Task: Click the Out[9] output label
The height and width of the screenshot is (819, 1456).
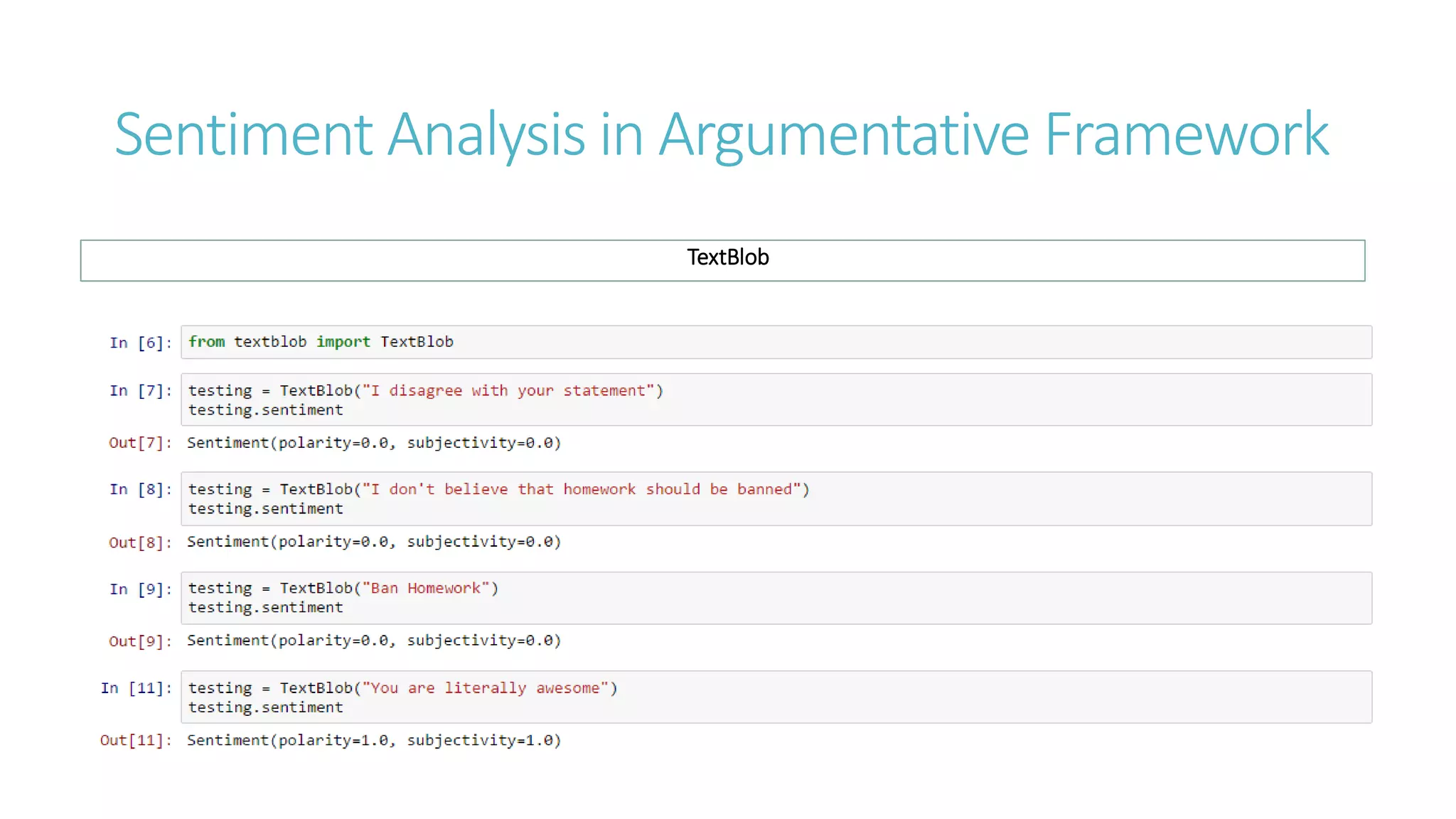Action: point(140,641)
